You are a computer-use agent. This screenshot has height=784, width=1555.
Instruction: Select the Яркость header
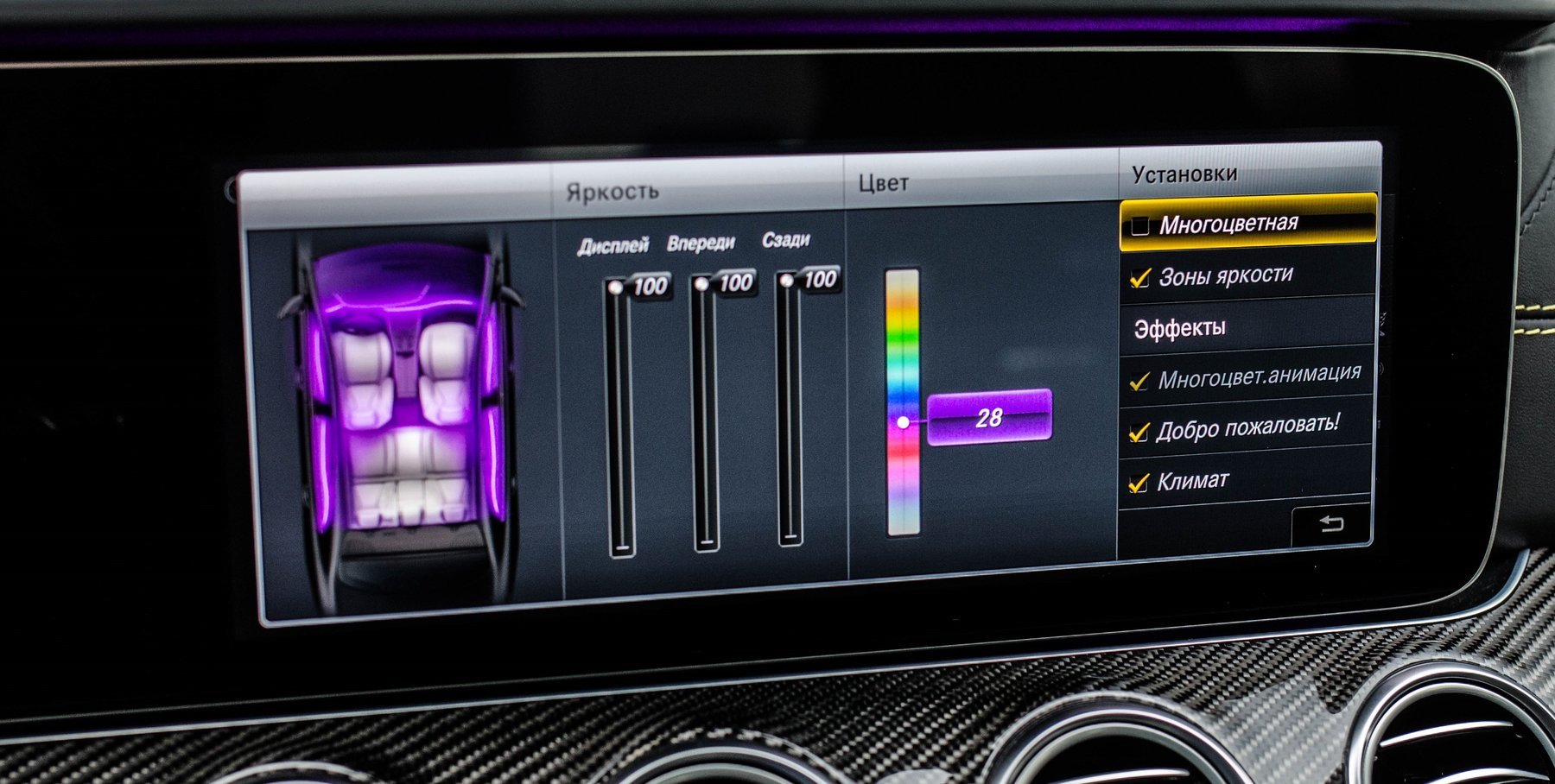point(612,191)
